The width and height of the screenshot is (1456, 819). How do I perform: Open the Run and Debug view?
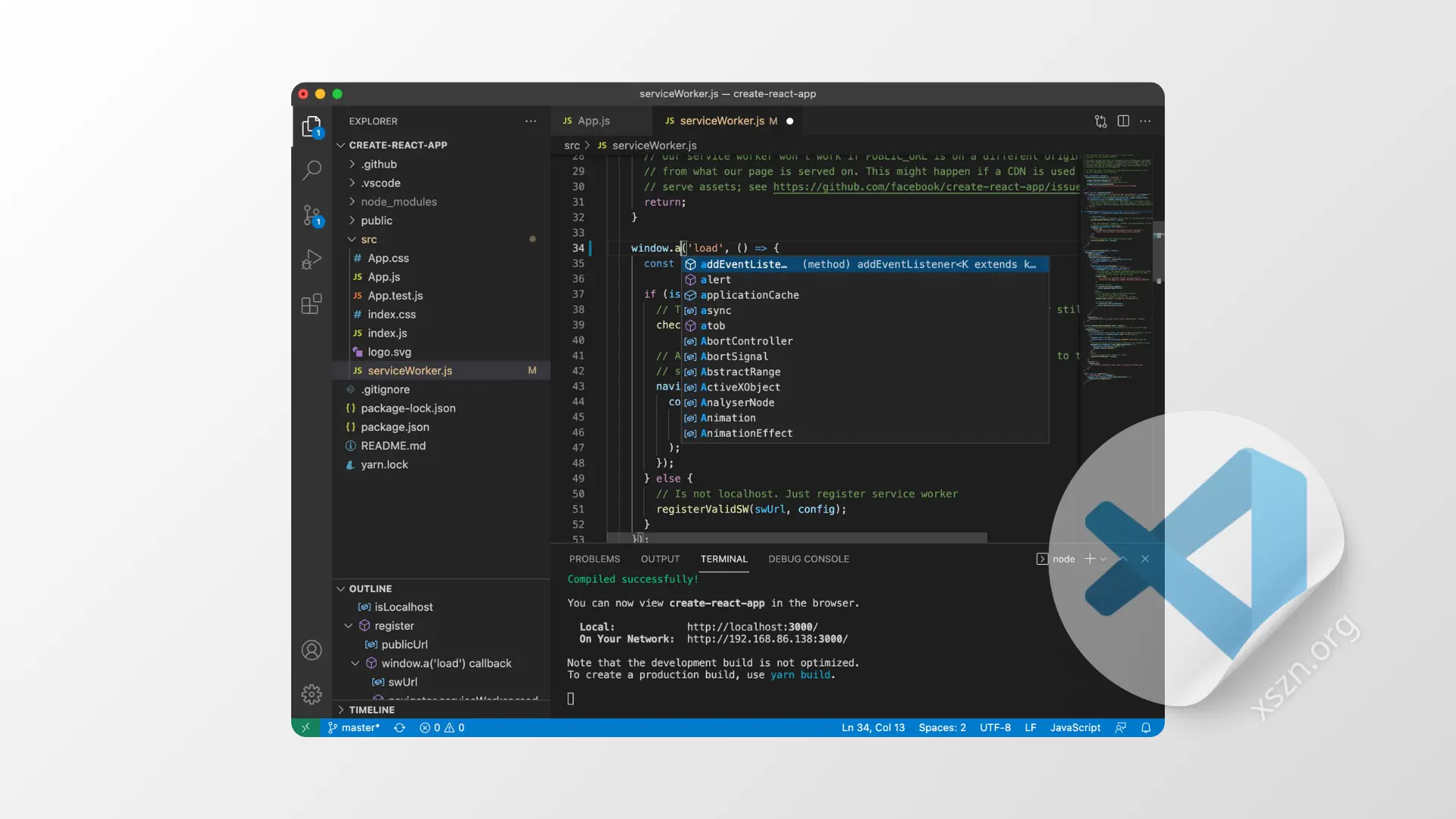[x=312, y=259]
